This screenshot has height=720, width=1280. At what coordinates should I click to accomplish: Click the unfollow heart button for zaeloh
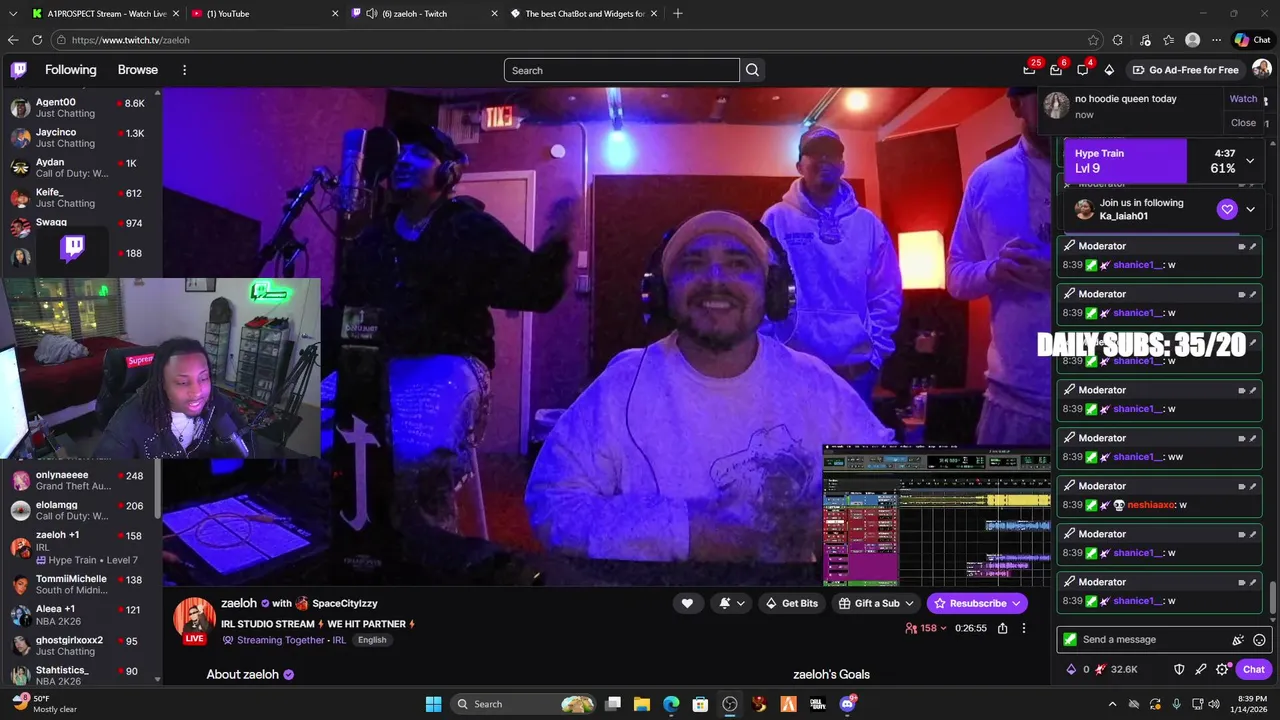[x=687, y=603]
